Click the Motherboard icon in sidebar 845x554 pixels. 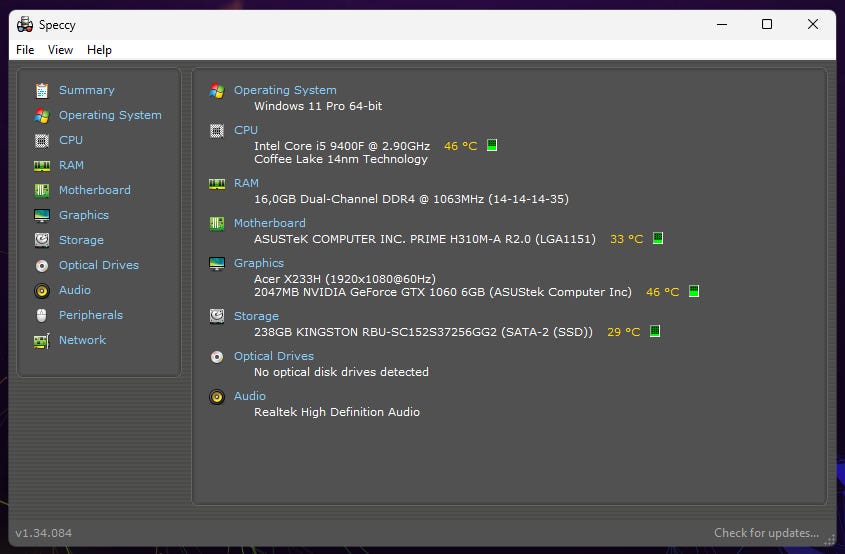41,190
